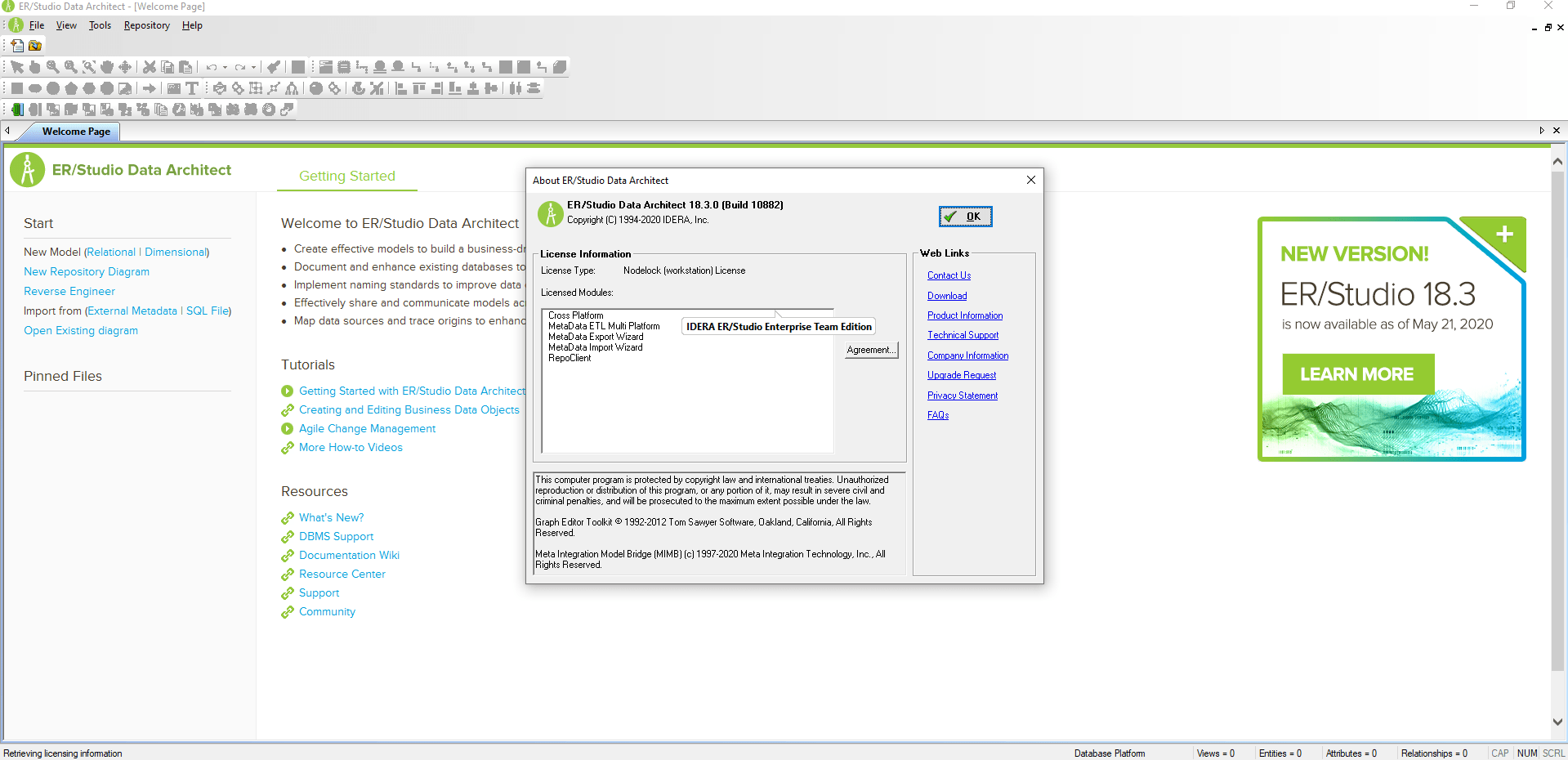Open the Documentation Wiki link

(349, 556)
